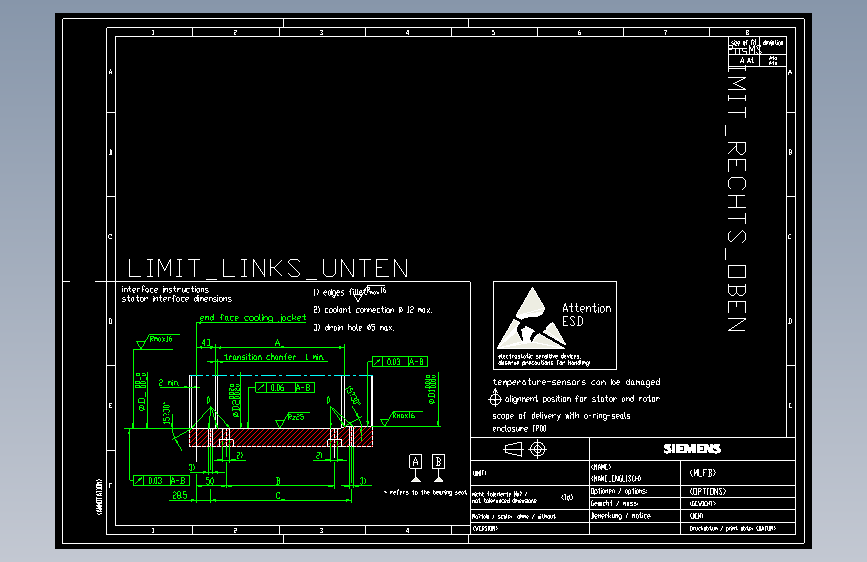This screenshot has height=562, width=867.
Task: Select the vertical LIMIT_RECHTS_OBEN label
Action: point(737,198)
